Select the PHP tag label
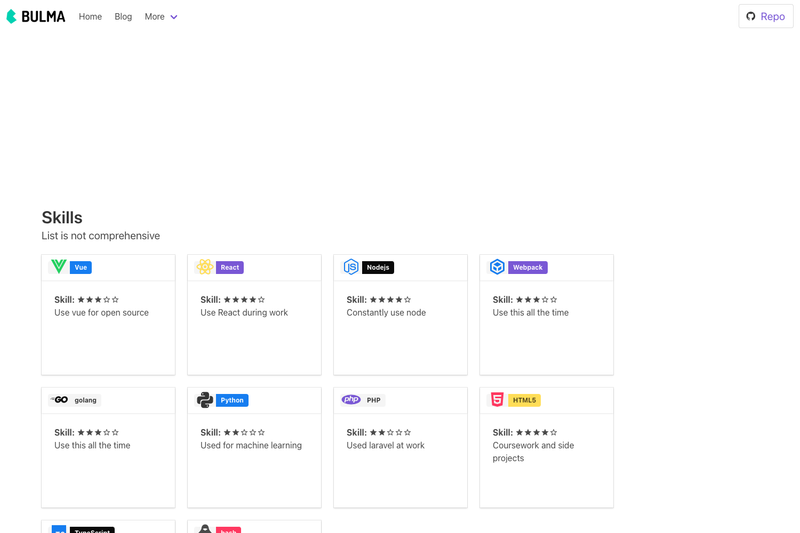The height and width of the screenshot is (533, 800). click(x=373, y=400)
